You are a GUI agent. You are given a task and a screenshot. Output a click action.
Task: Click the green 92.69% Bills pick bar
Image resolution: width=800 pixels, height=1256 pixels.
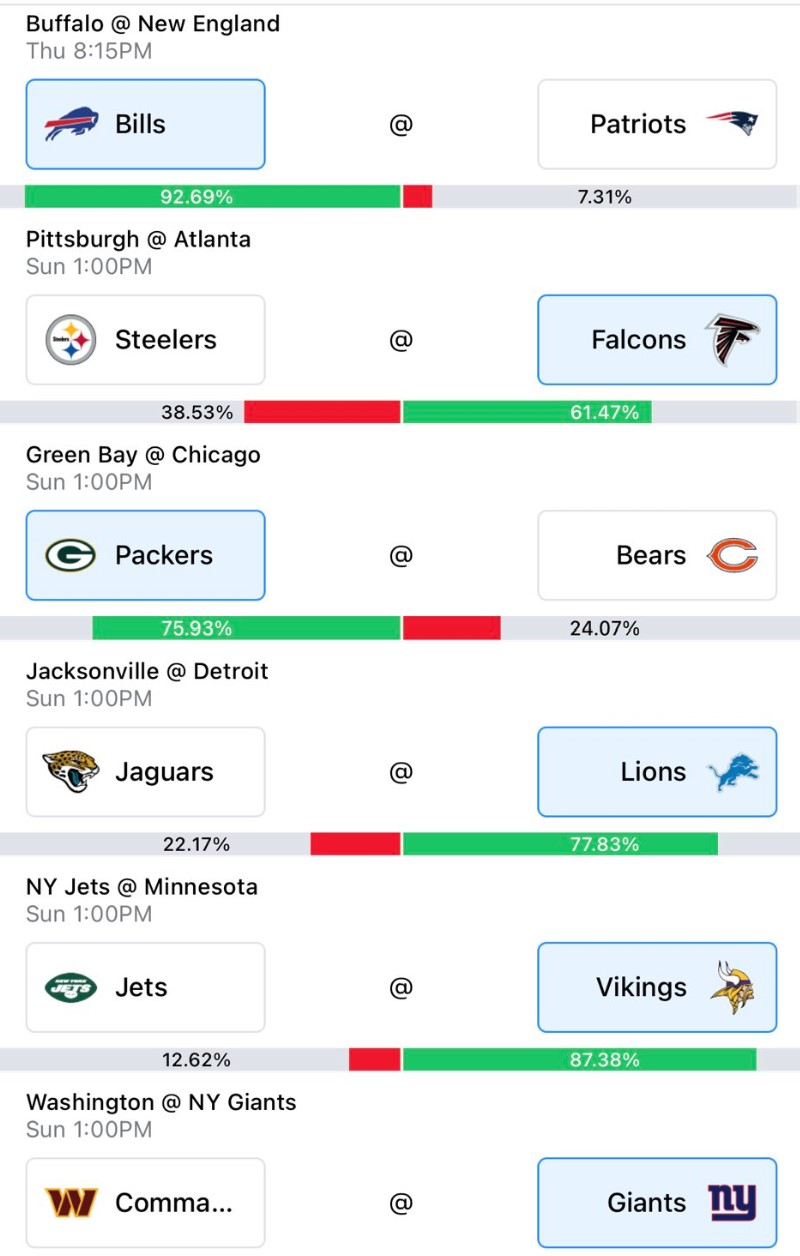click(213, 197)
